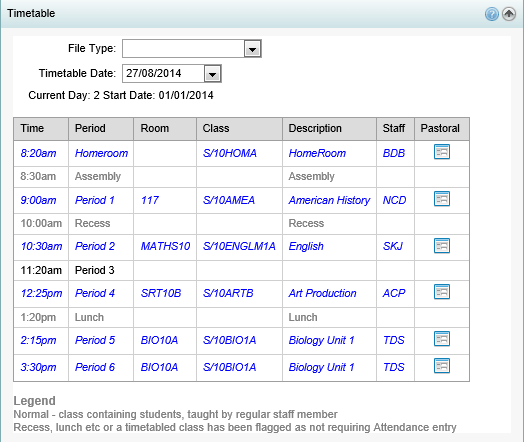
Task: Open class link S/10AMEA
Action: pyautogui.click(x=229, y=200)
